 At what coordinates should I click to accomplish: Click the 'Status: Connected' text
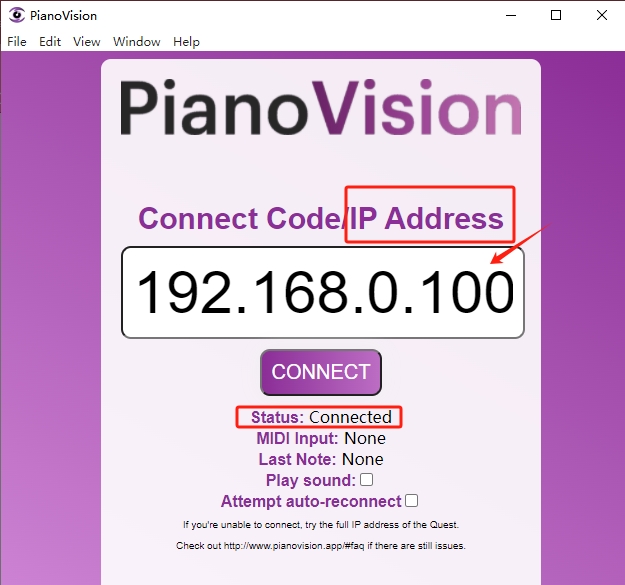coord(321,417)
